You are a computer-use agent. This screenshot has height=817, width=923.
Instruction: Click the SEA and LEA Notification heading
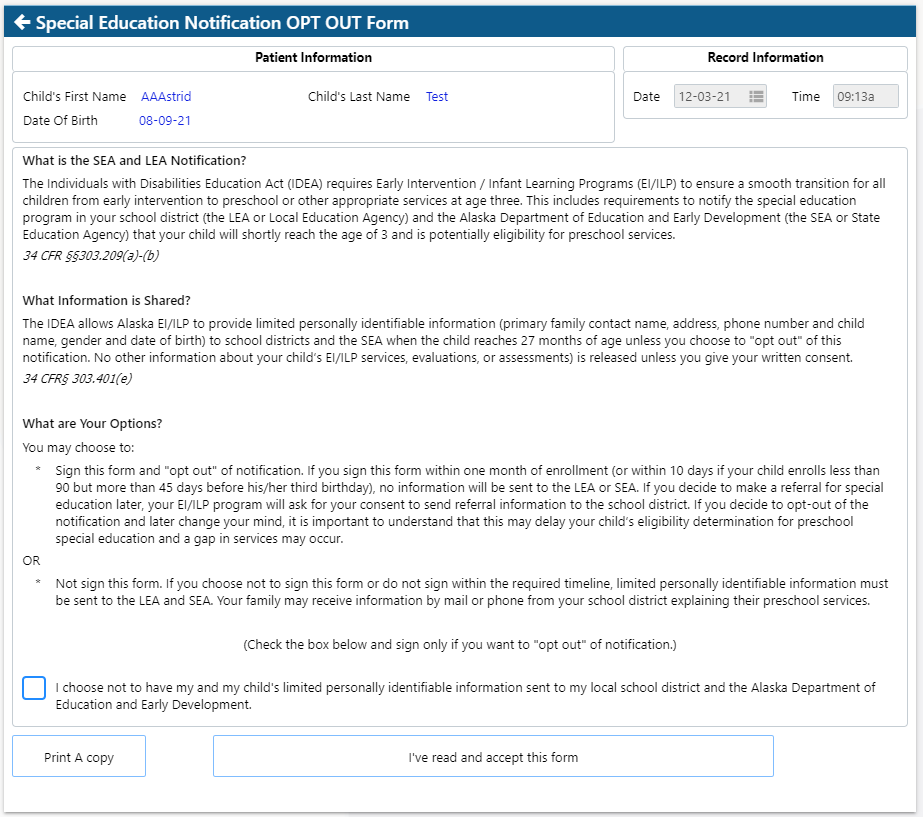click(x=134, y=161)
